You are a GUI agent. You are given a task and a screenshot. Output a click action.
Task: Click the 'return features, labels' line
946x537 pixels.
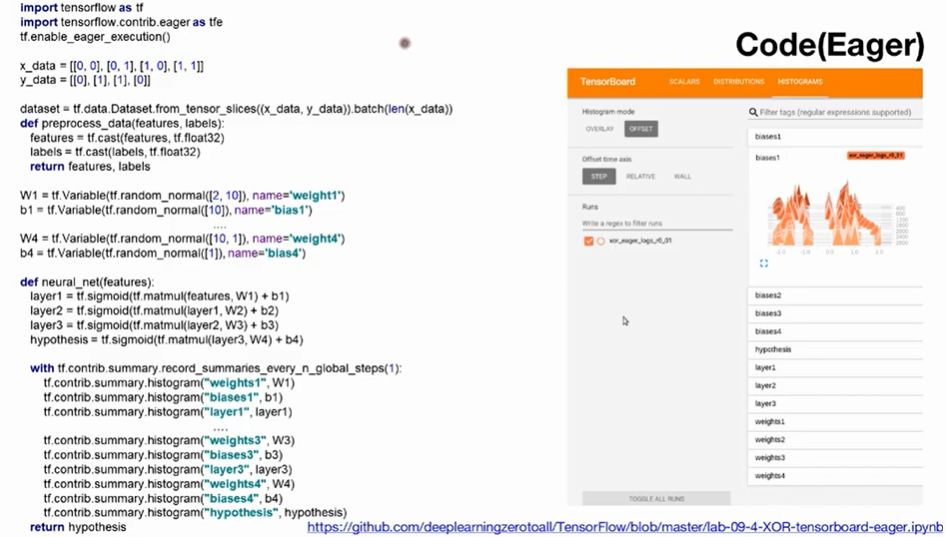pos(90,167)
